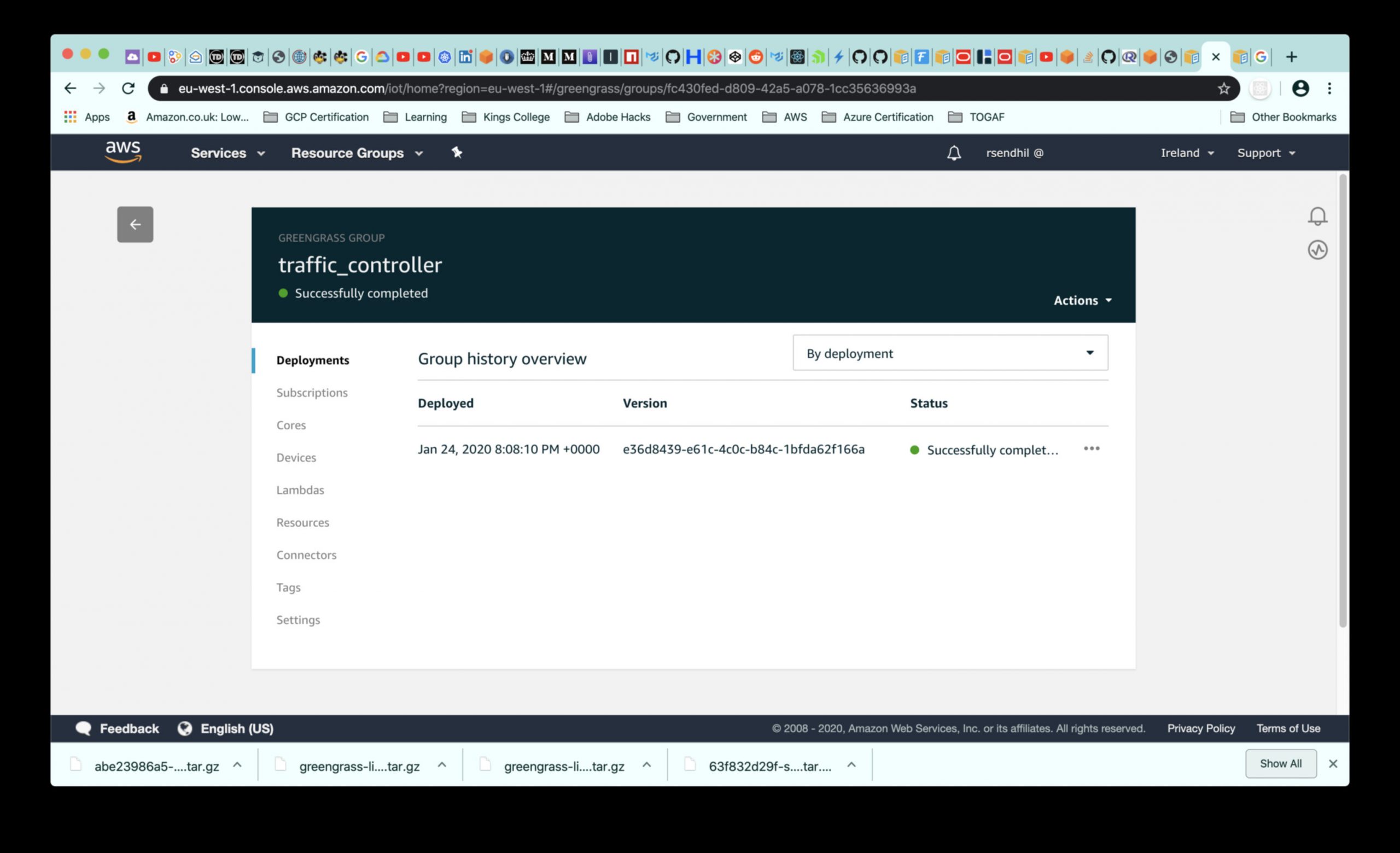This screenshot has height=853, width=1400.
Task: Open AWS alerts bell in navigation bar
Action: 953,153
